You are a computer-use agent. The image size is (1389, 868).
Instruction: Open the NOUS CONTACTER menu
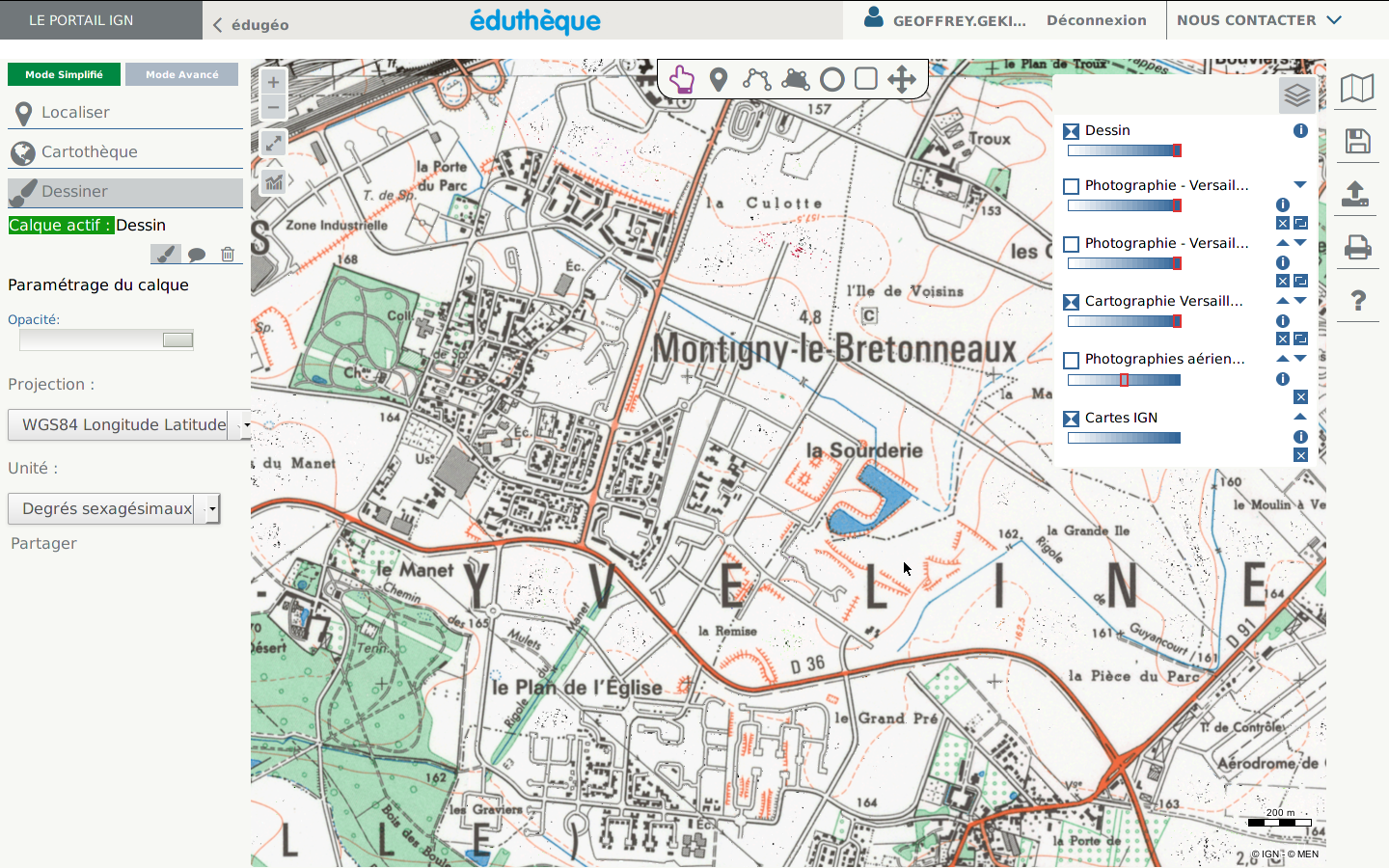click(x=1258, y=20)
